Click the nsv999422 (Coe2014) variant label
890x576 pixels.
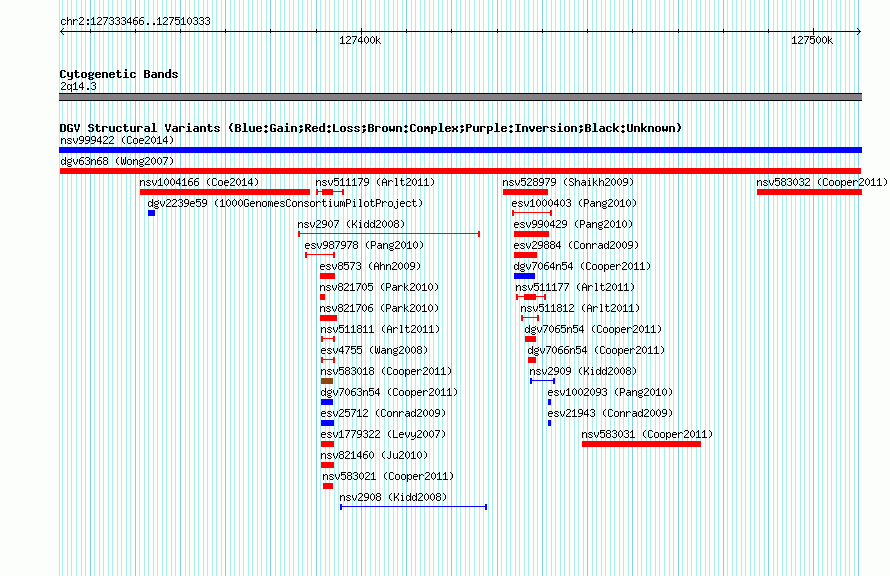(x=117, y=140)
